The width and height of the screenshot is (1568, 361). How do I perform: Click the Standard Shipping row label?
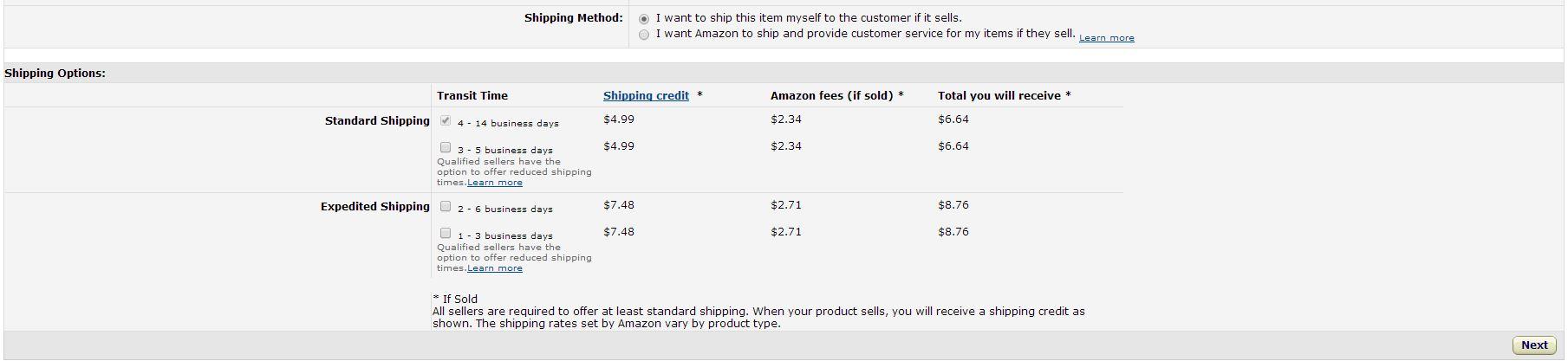(377, 121)
